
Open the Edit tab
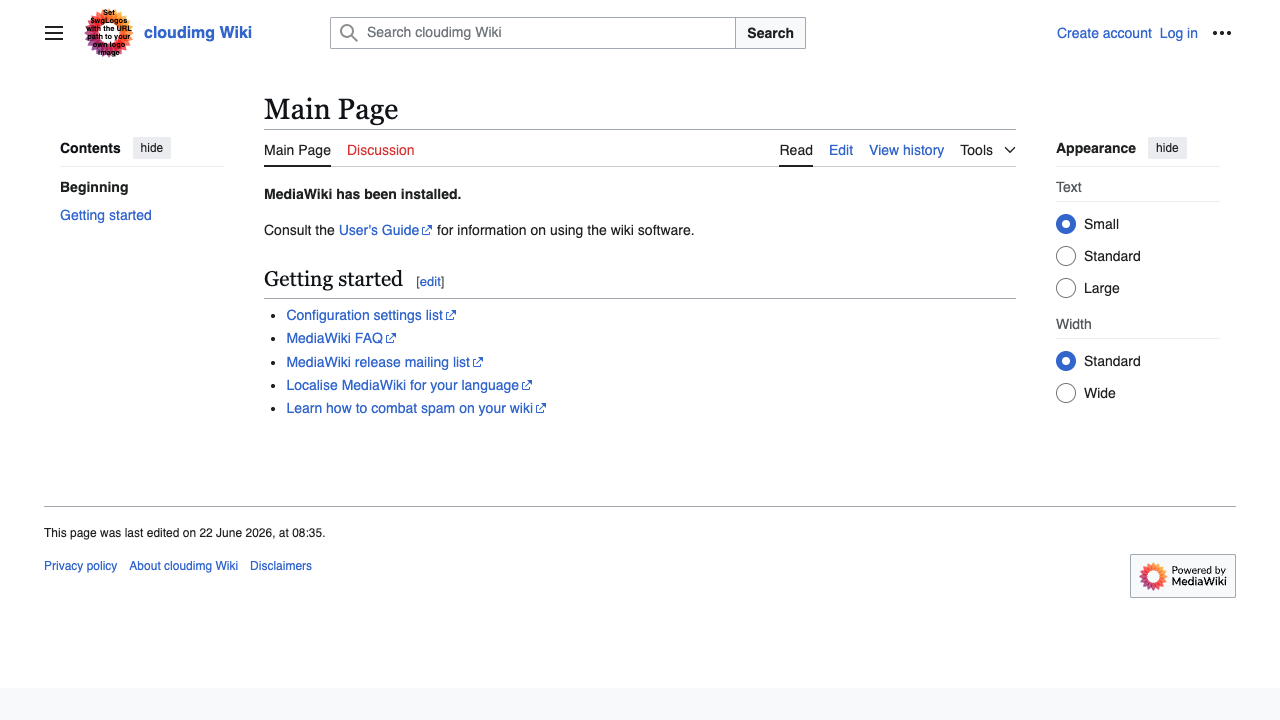pyautogui.click(x=841, y=150)
